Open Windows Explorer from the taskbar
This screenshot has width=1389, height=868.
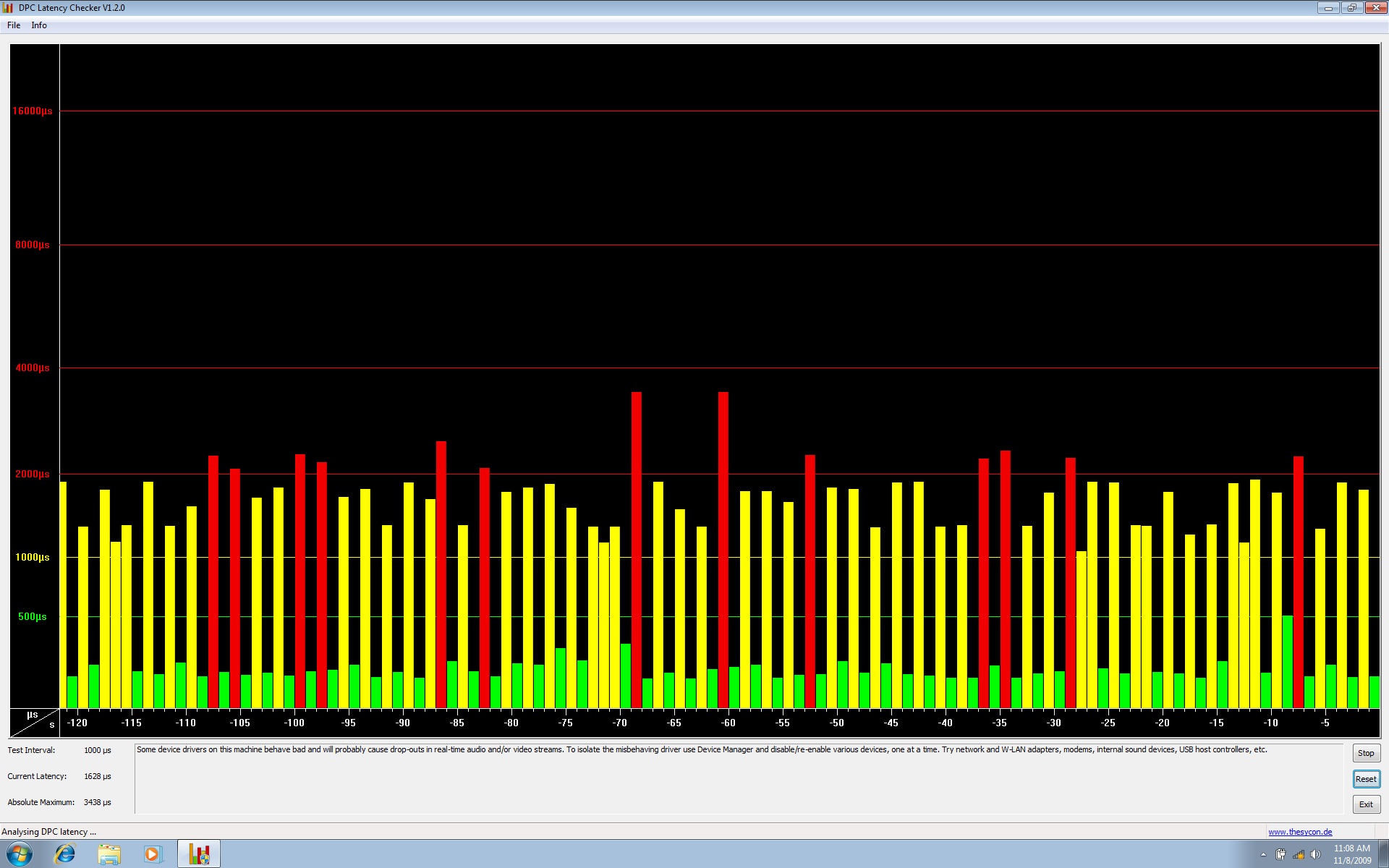tap(109, 854)
